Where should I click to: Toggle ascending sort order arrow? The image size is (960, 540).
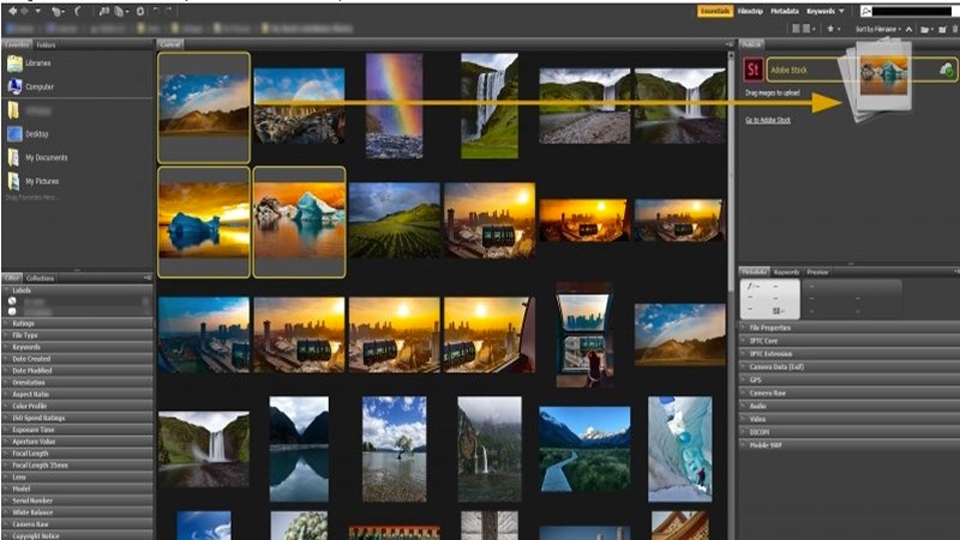click(909, 30)
